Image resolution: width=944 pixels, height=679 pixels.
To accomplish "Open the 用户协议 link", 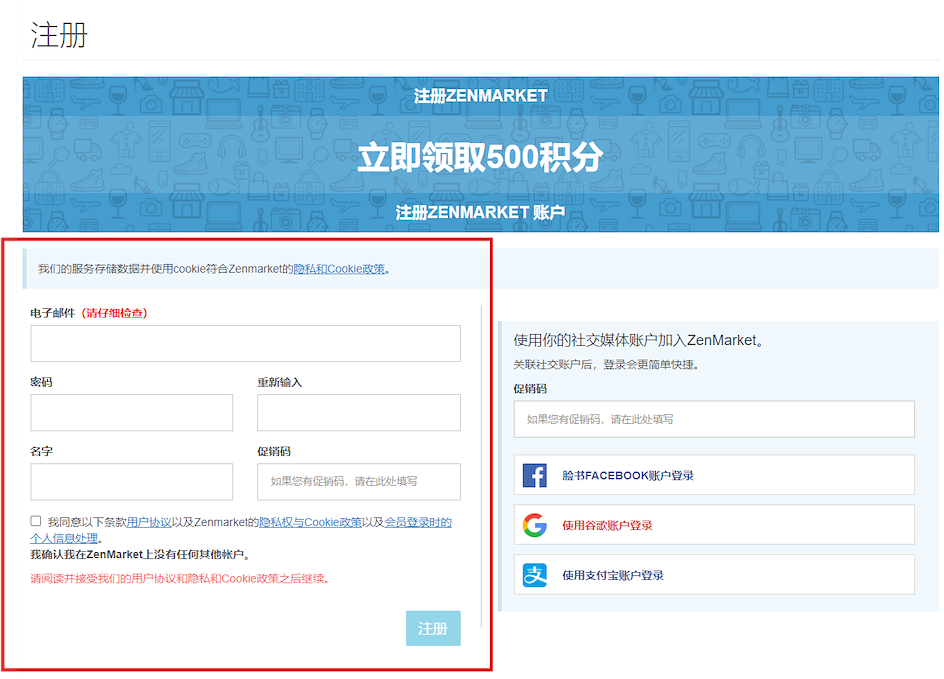I will (x=149, y=522).
